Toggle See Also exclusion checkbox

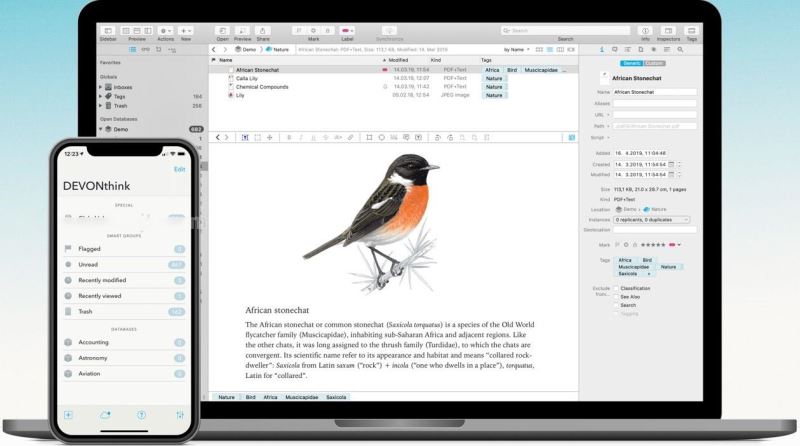click(616, 297)
